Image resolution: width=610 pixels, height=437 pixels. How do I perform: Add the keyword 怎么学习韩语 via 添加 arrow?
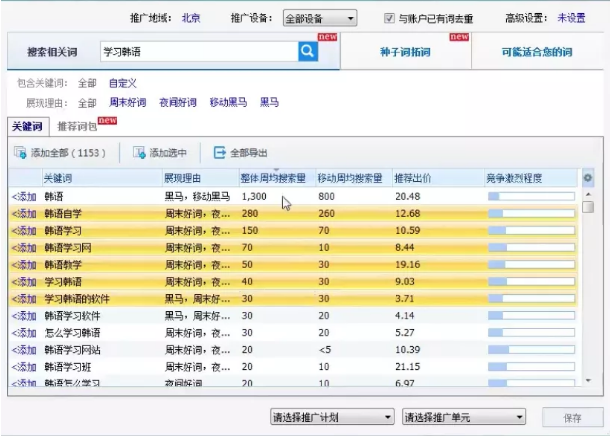(x=24, y=332)
